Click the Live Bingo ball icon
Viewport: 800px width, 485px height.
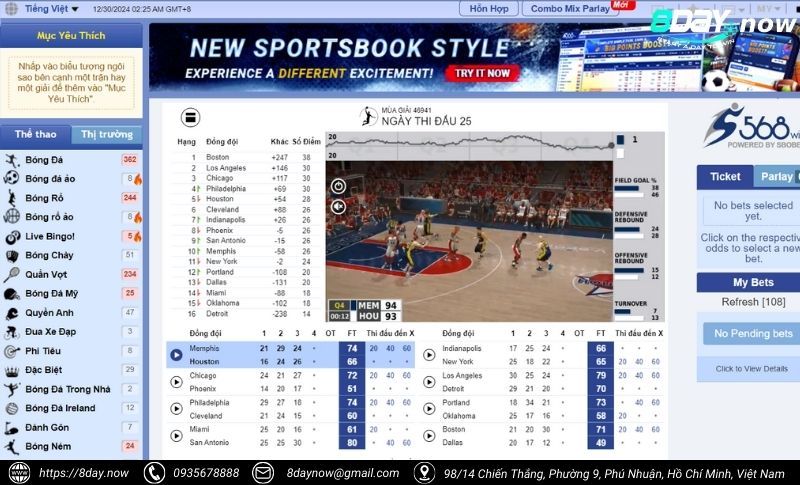click(11, 237)
